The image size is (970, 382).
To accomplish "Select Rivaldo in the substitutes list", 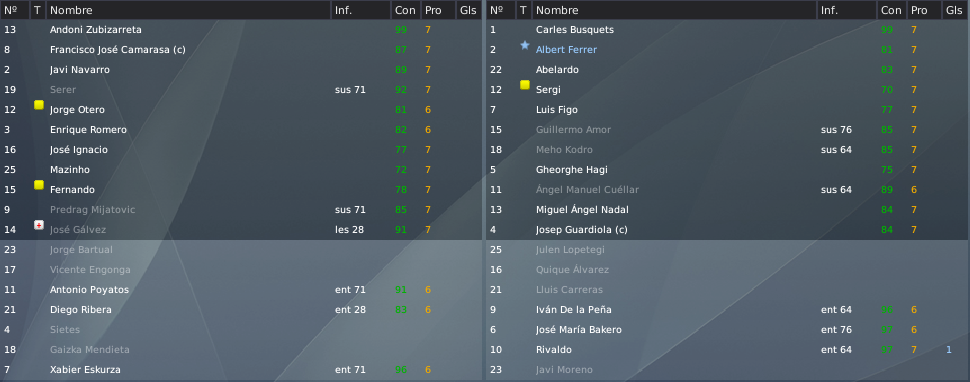I will coord(728,349).
